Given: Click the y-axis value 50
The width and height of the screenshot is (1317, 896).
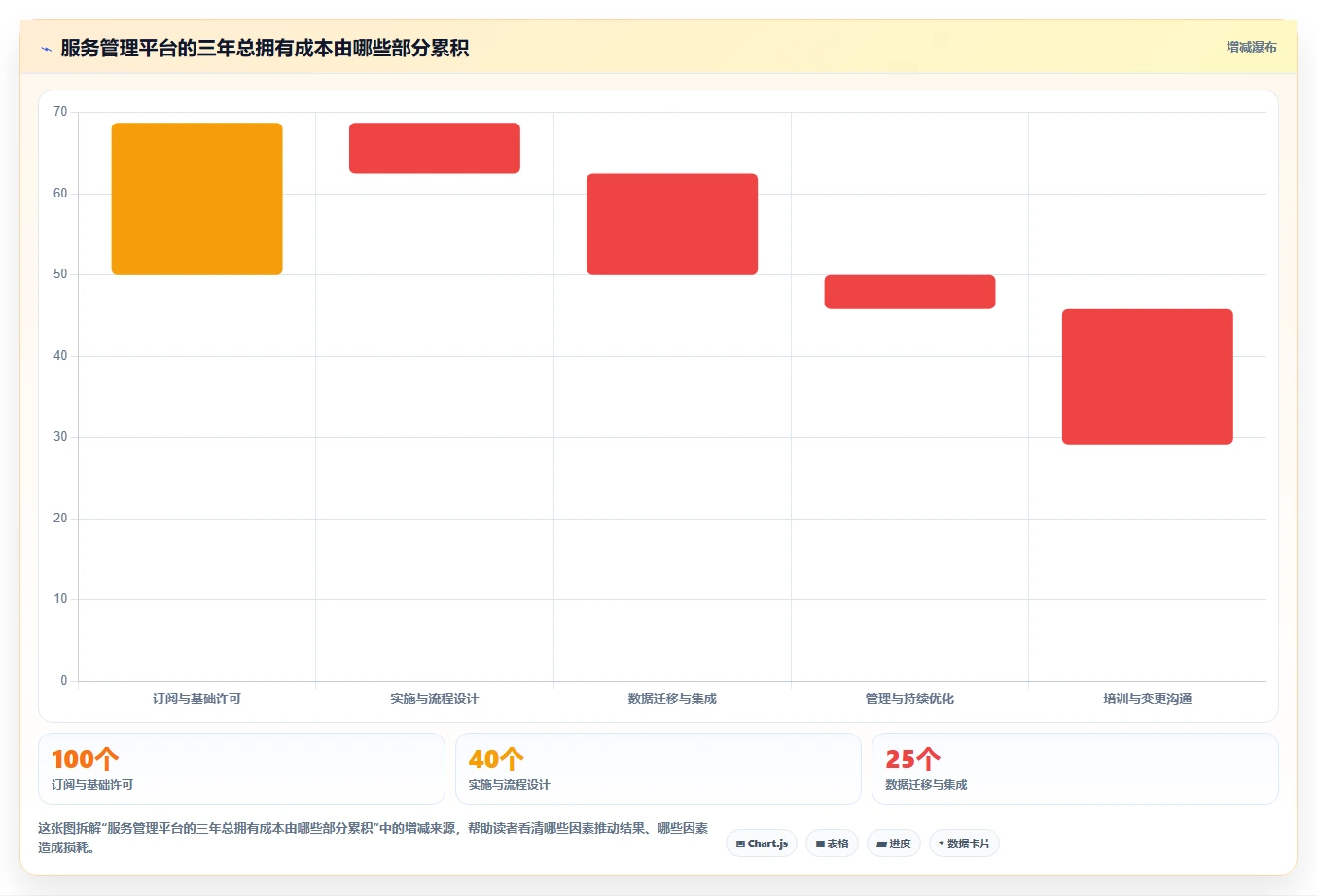Looking at the screenshot, I should pyautogui.click(x=60, y=274).
